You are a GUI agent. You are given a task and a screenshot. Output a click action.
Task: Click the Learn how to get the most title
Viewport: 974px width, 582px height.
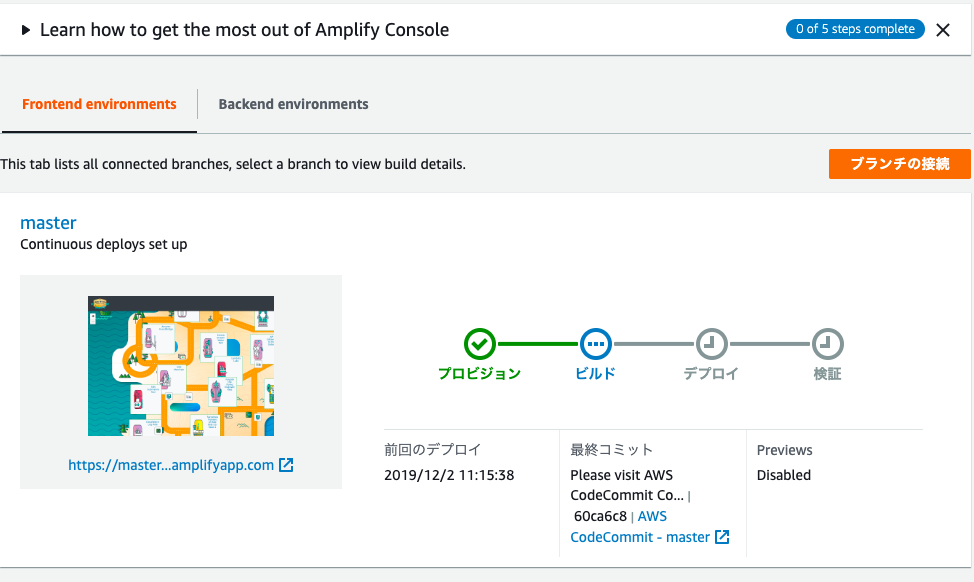[244, 30]
